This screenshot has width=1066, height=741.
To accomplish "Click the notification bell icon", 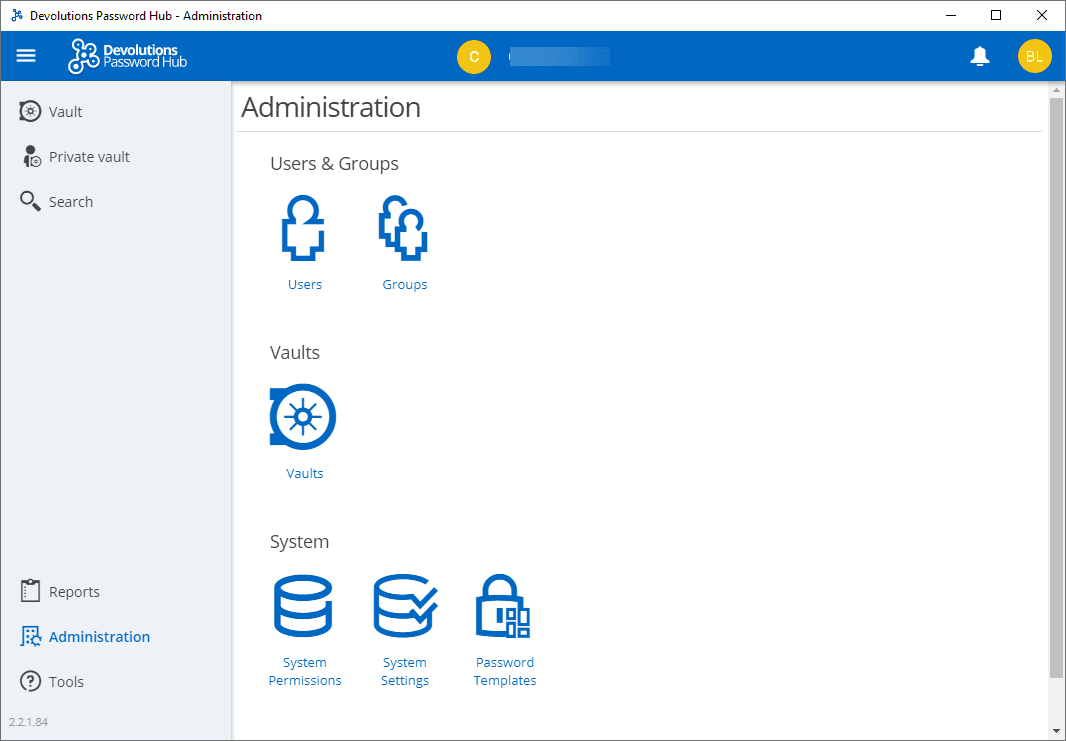I will pos(980,56).
